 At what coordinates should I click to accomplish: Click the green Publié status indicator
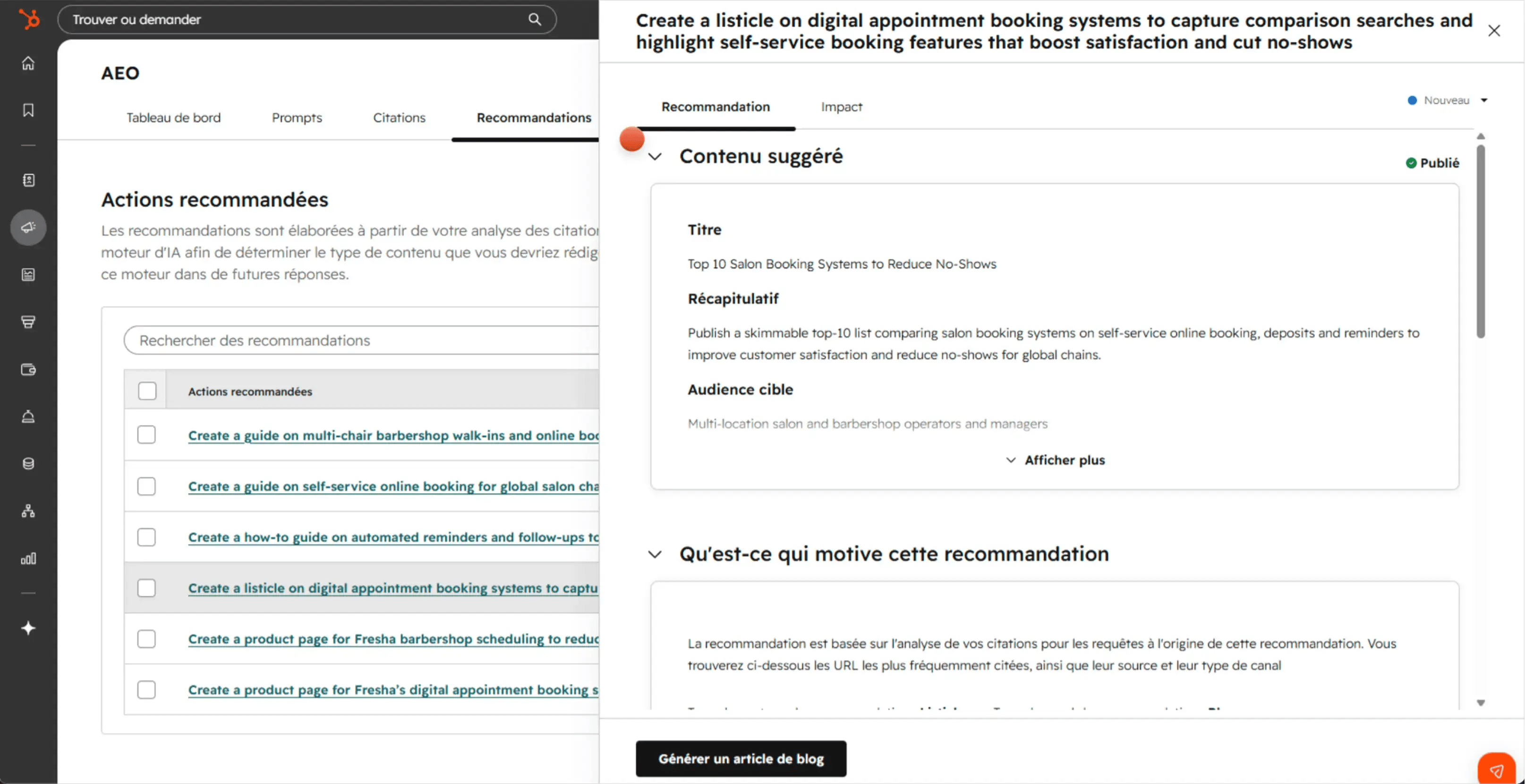[x=1432, y=163]
